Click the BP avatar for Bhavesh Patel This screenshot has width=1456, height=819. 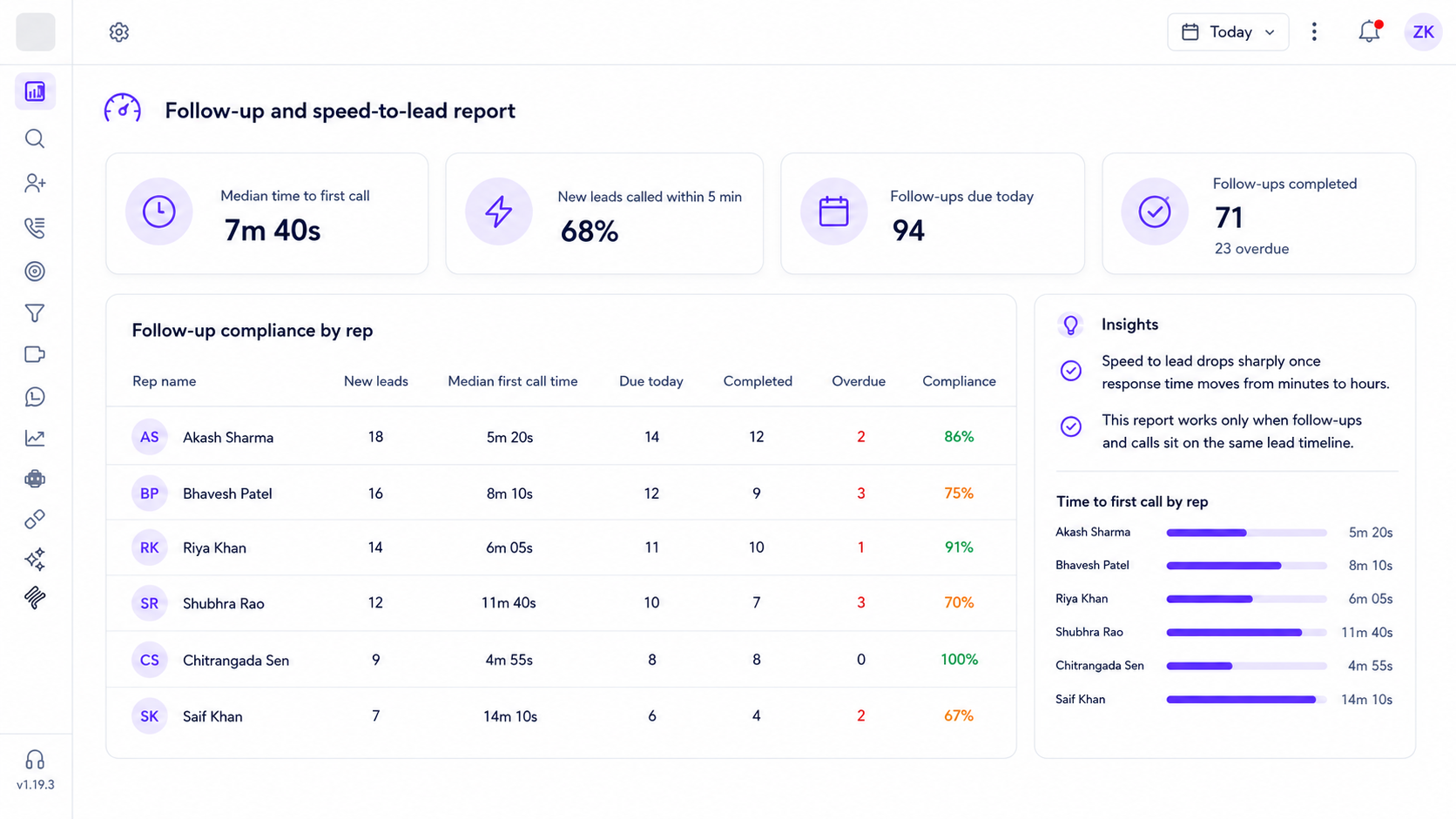click(150, 493)
